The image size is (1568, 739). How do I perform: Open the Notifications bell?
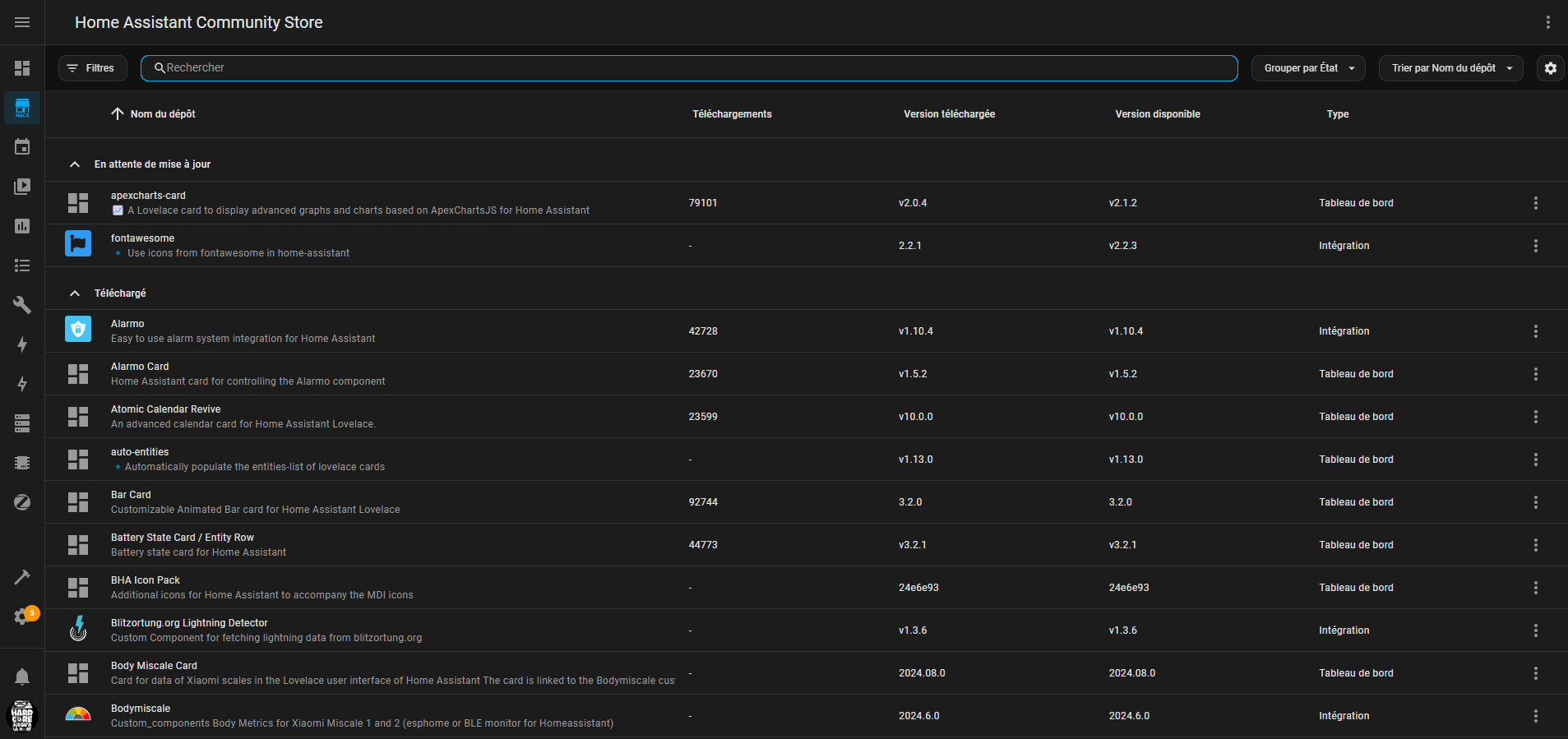(x=22, y=677)
